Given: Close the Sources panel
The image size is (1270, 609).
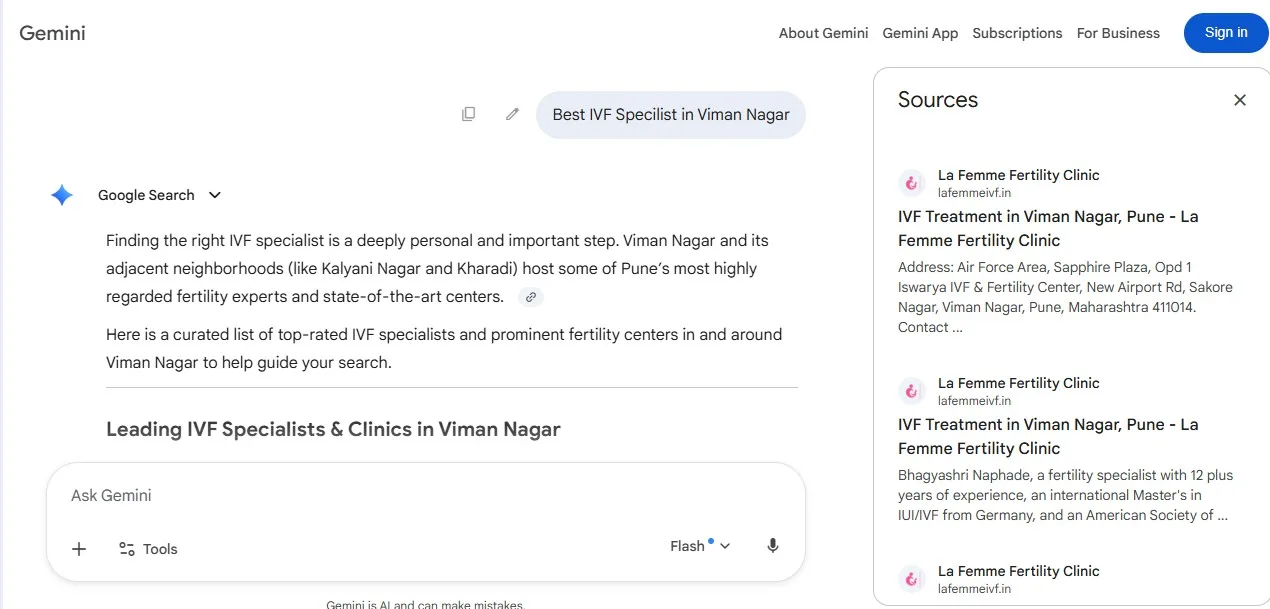Looking at the screenshot, I should [1240, 100].
